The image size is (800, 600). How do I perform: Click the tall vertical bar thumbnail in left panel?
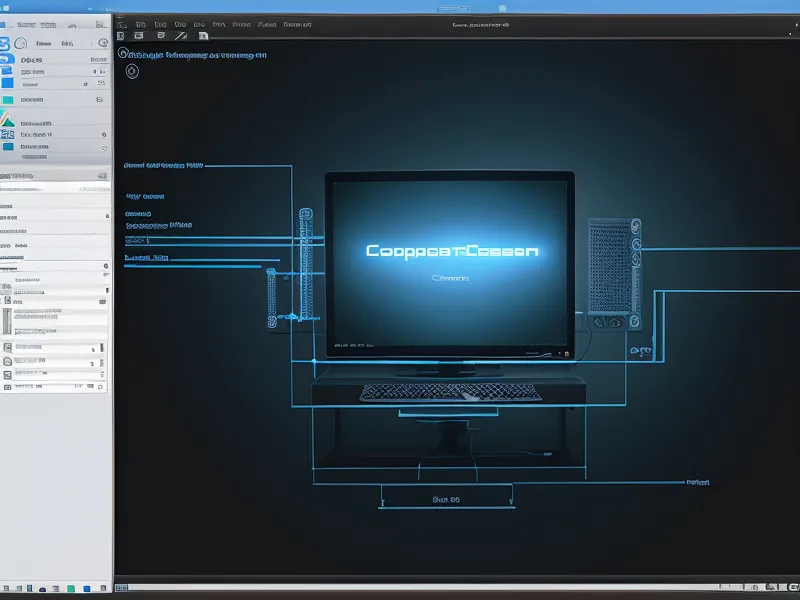[x=7, y=321]
